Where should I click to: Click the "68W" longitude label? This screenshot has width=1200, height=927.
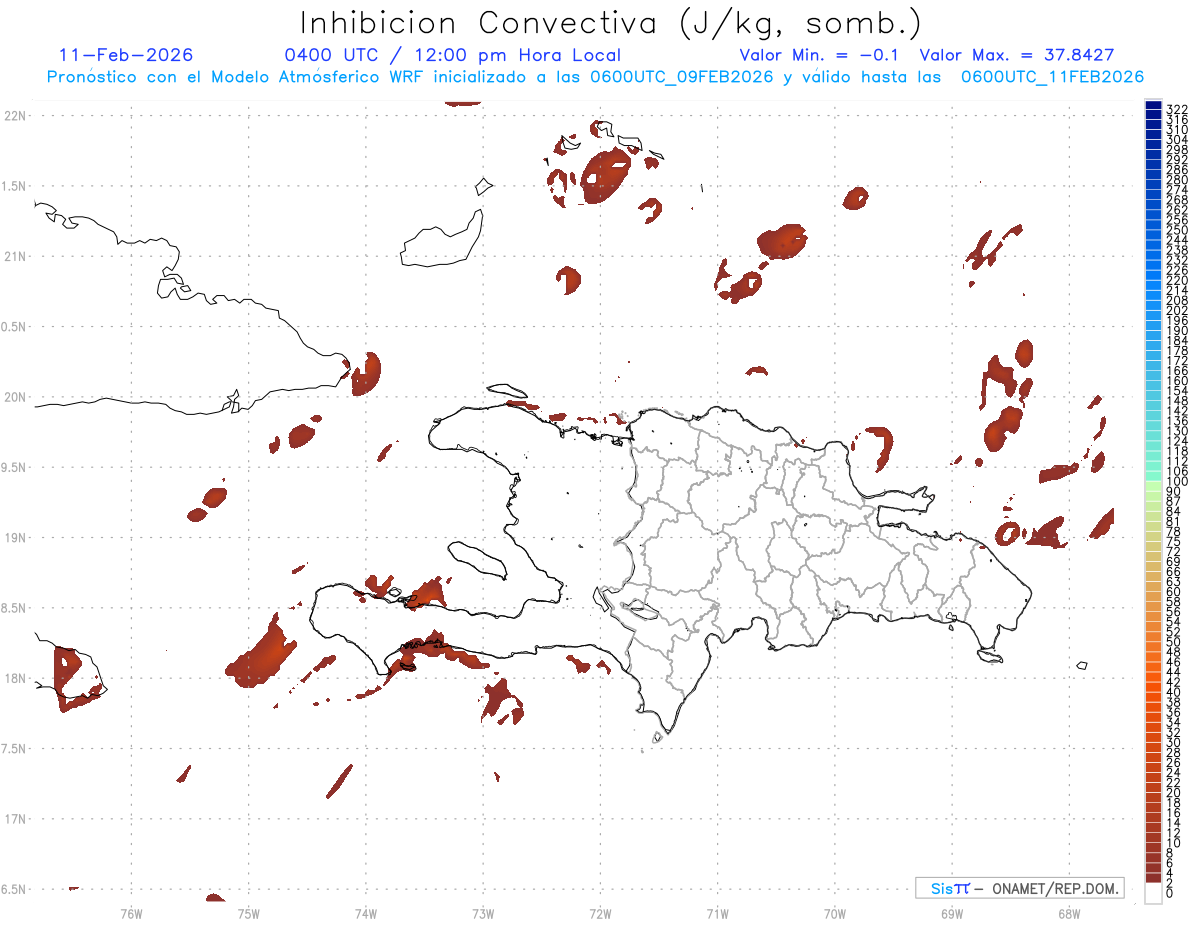1068,913
